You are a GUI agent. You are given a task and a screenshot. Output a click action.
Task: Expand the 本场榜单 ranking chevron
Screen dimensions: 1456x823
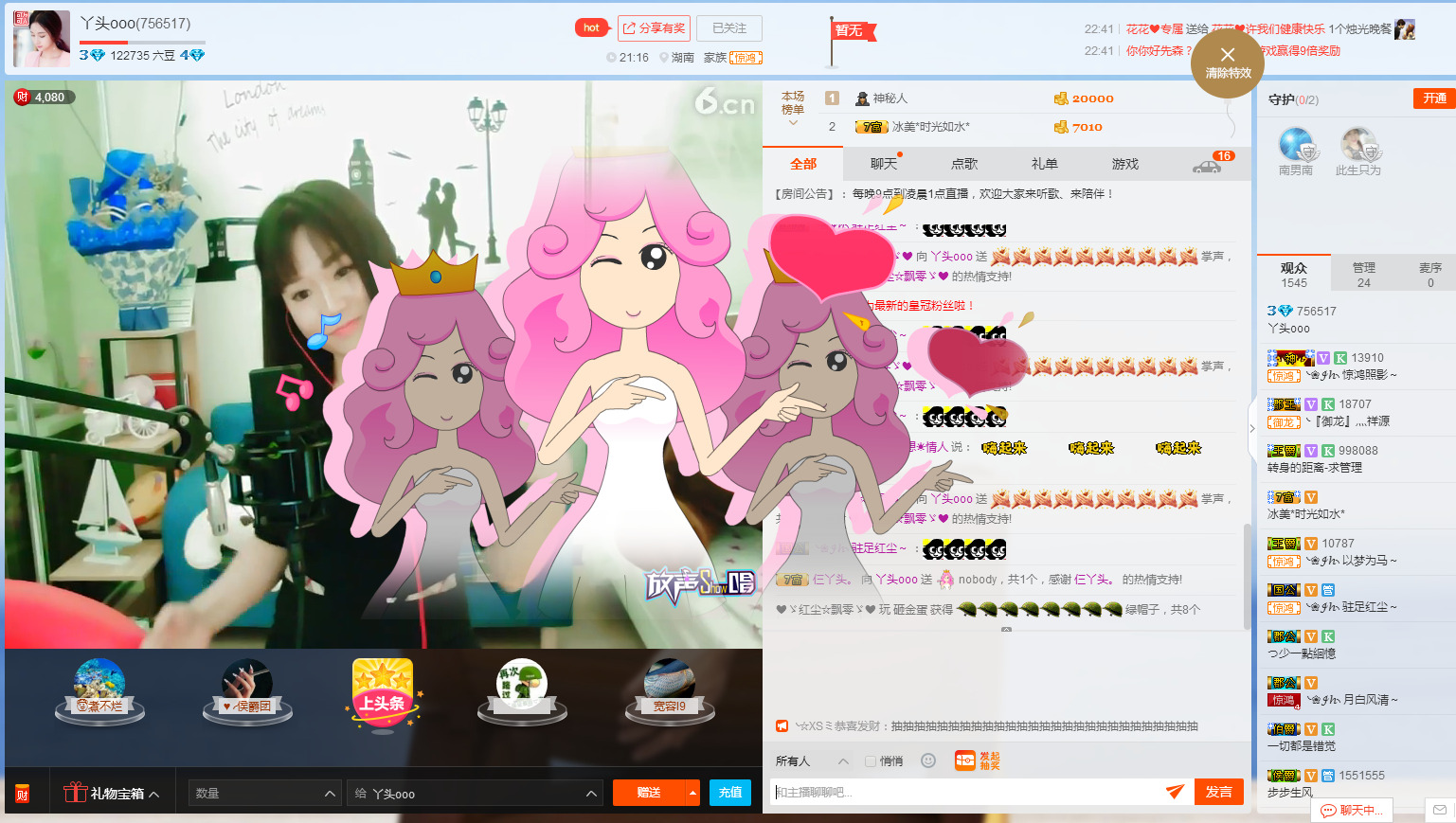pos(793,123)
